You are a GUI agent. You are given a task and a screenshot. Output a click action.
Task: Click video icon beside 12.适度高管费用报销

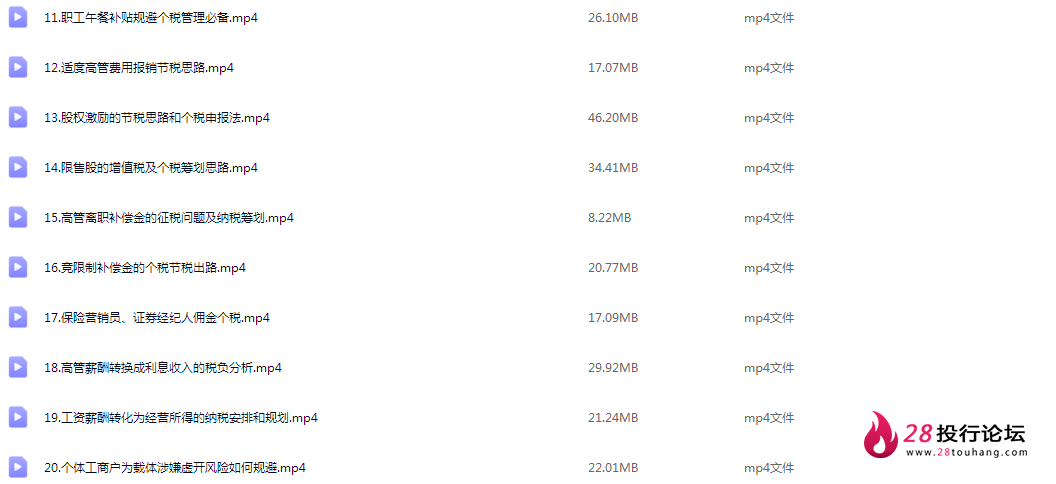pyautogui.click(x=18, y=67)
